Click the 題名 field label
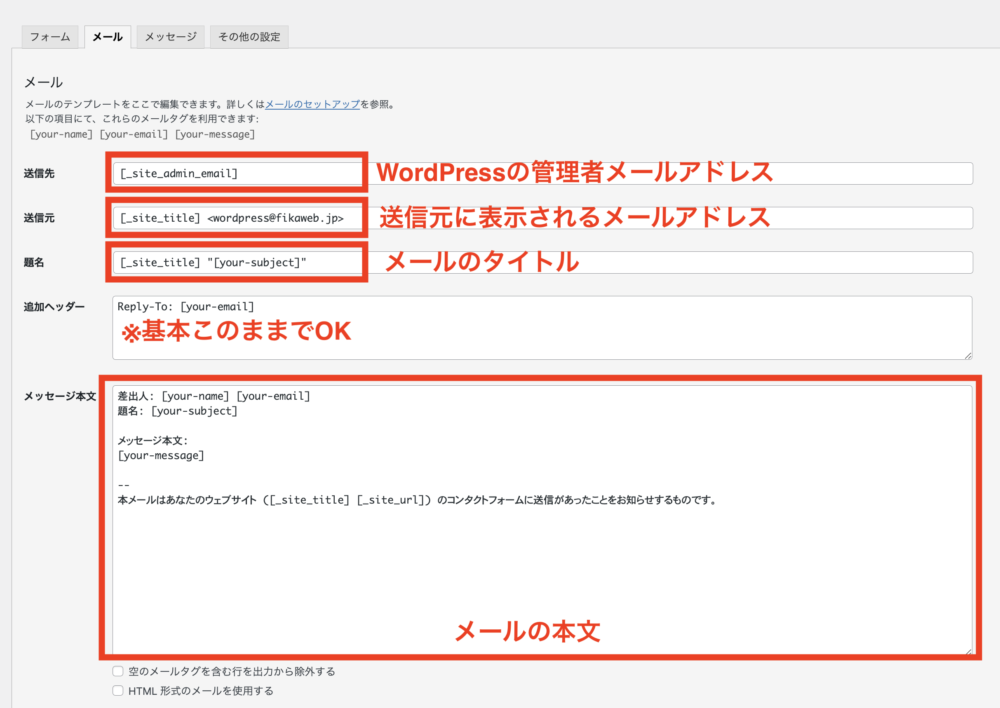1000x708 pixels. click(34, 262)
